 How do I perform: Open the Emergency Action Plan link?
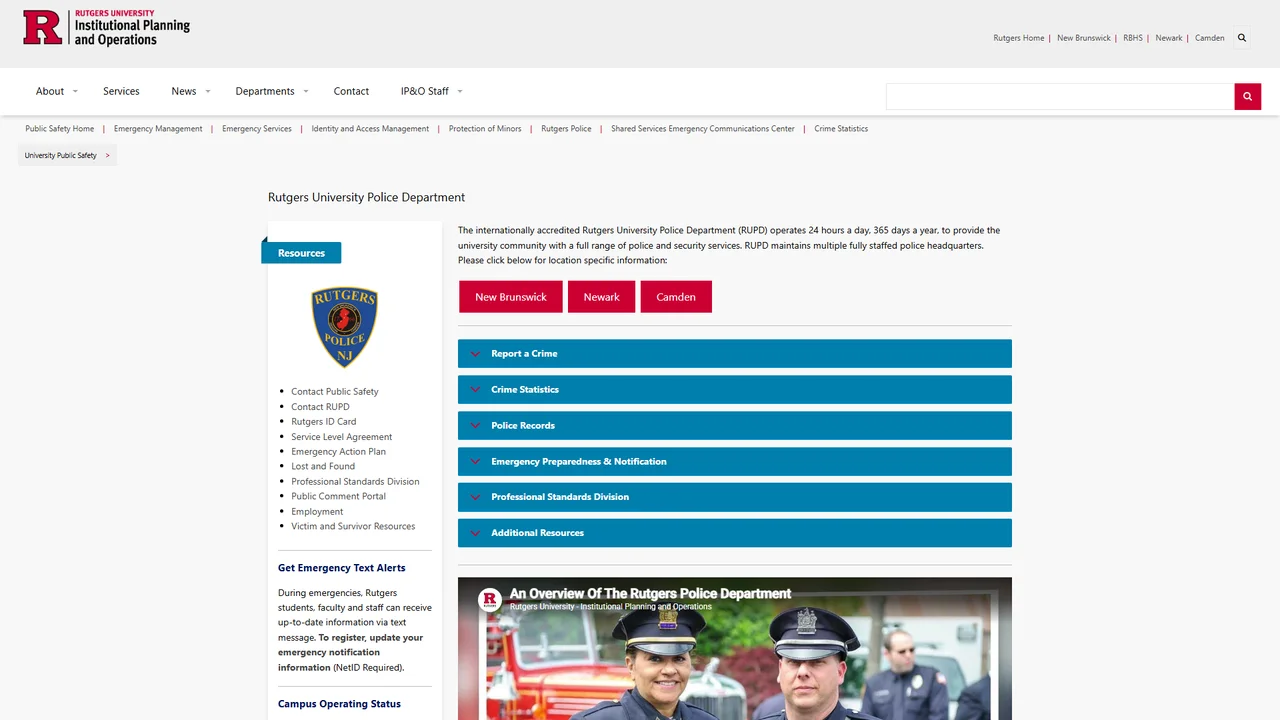coord(338,452)
